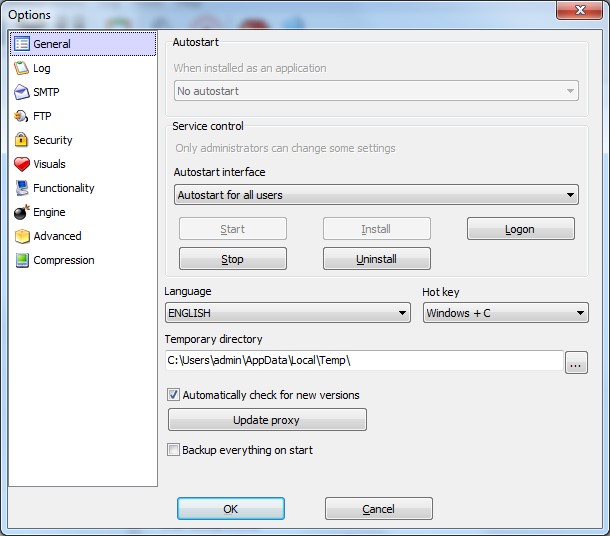The image size is (610, 536).
Task: Click the Visuals heart icon
Action: point(21,164)
